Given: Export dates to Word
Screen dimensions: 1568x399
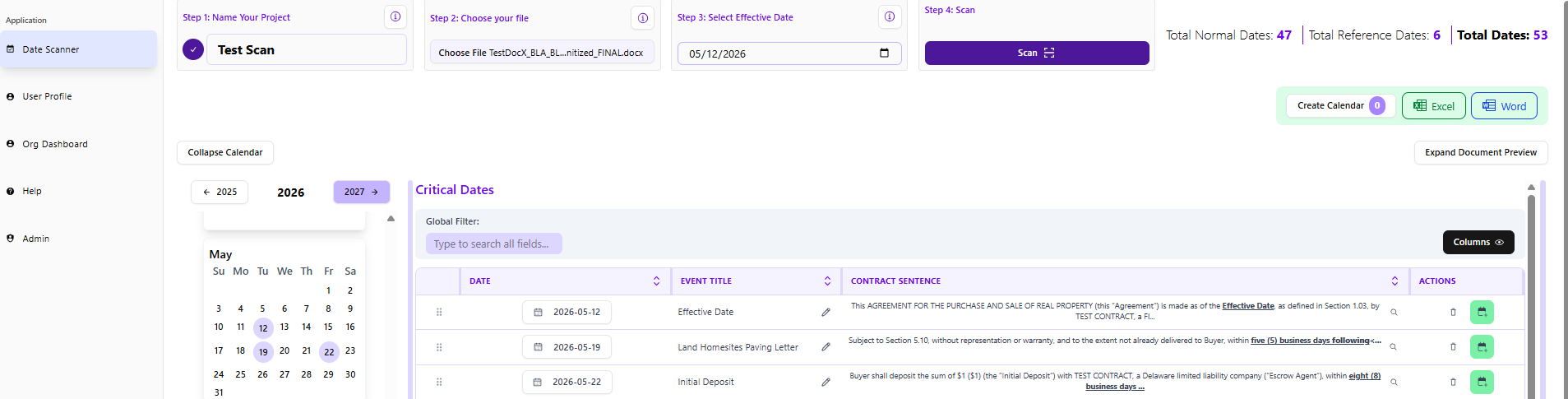Looking at the screenshot, I should click(x=1504, y=106).
